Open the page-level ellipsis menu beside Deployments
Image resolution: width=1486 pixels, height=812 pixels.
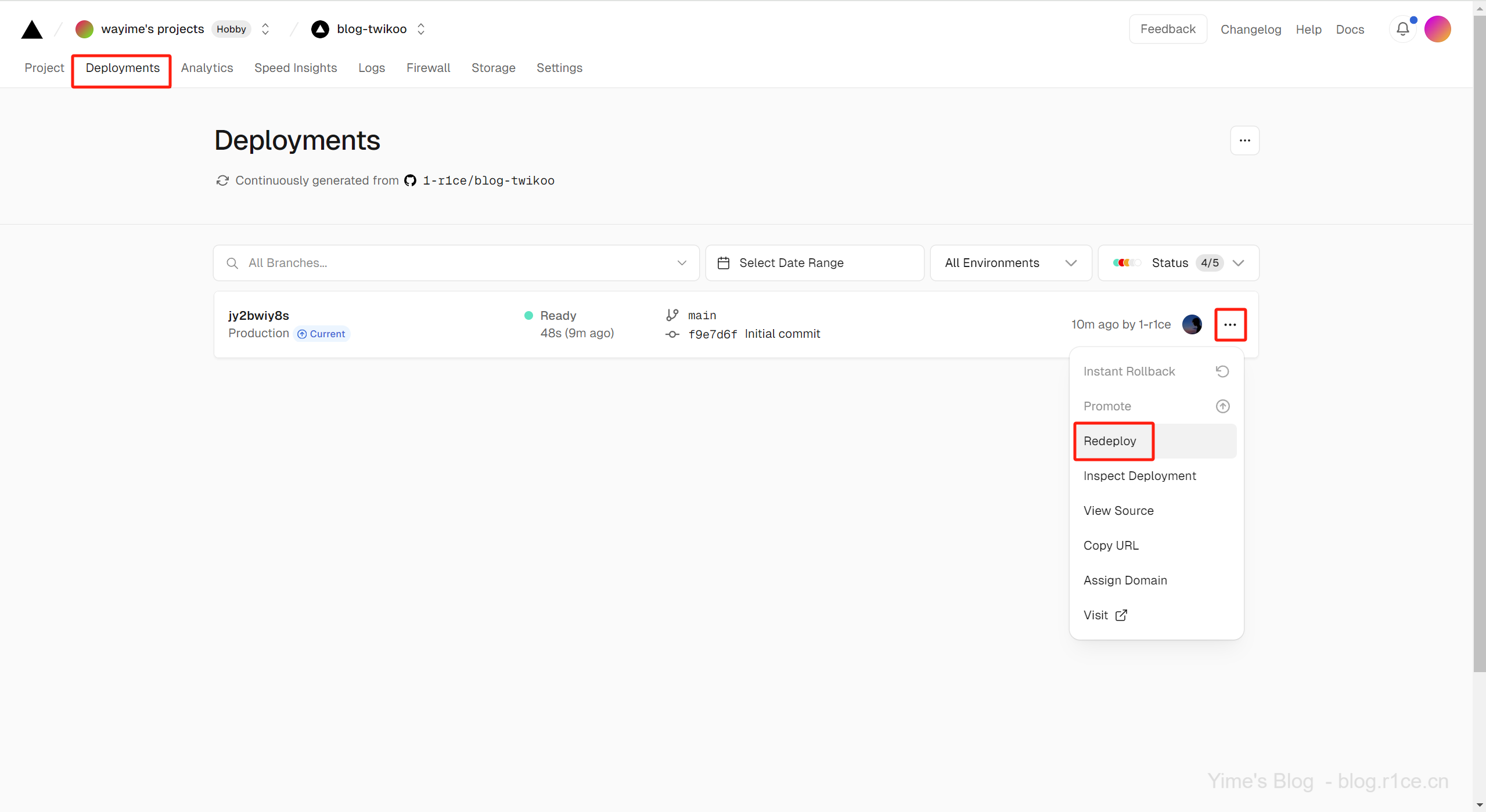[x=1244, y=140]
